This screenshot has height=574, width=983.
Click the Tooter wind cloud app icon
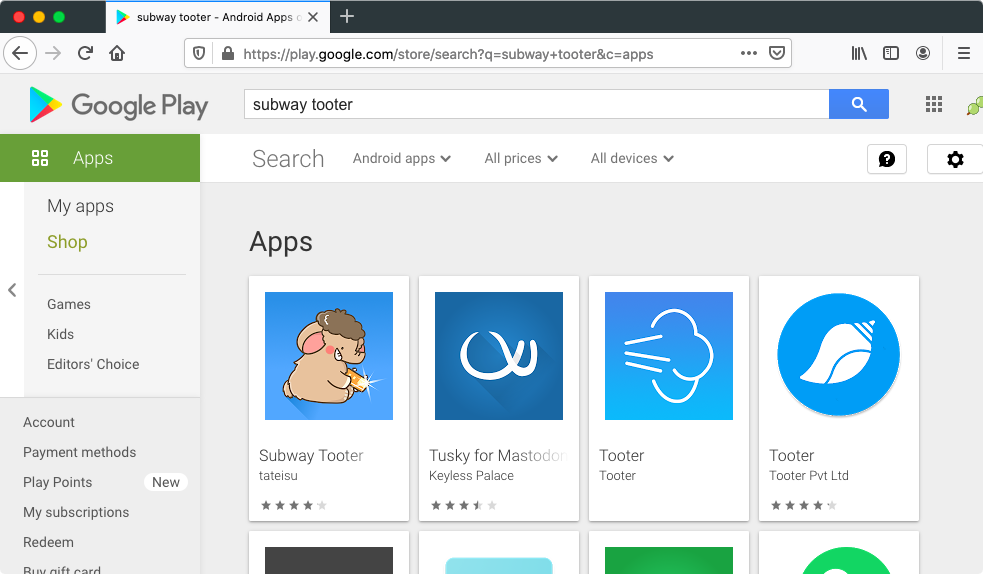click(669, 356)
